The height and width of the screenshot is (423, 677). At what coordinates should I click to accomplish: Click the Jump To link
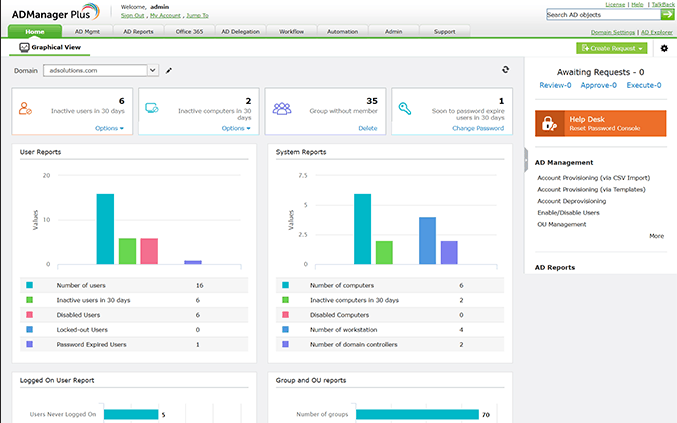(x=197, y=16)
